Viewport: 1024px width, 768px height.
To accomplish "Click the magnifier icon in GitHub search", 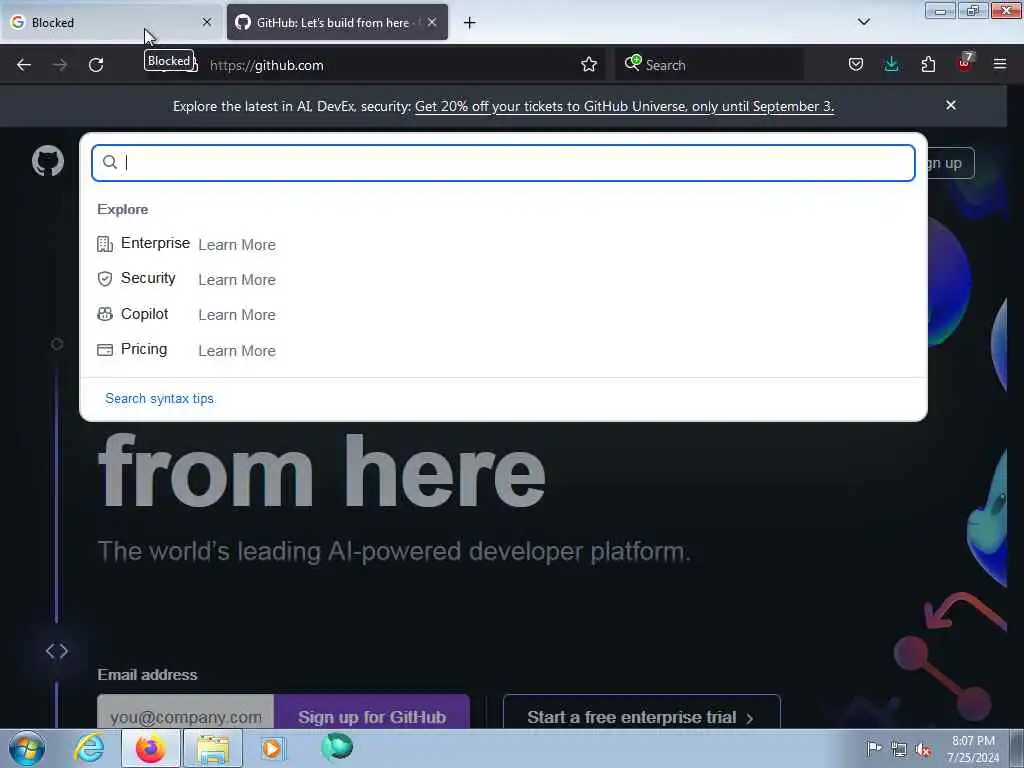I will point(110,162).
